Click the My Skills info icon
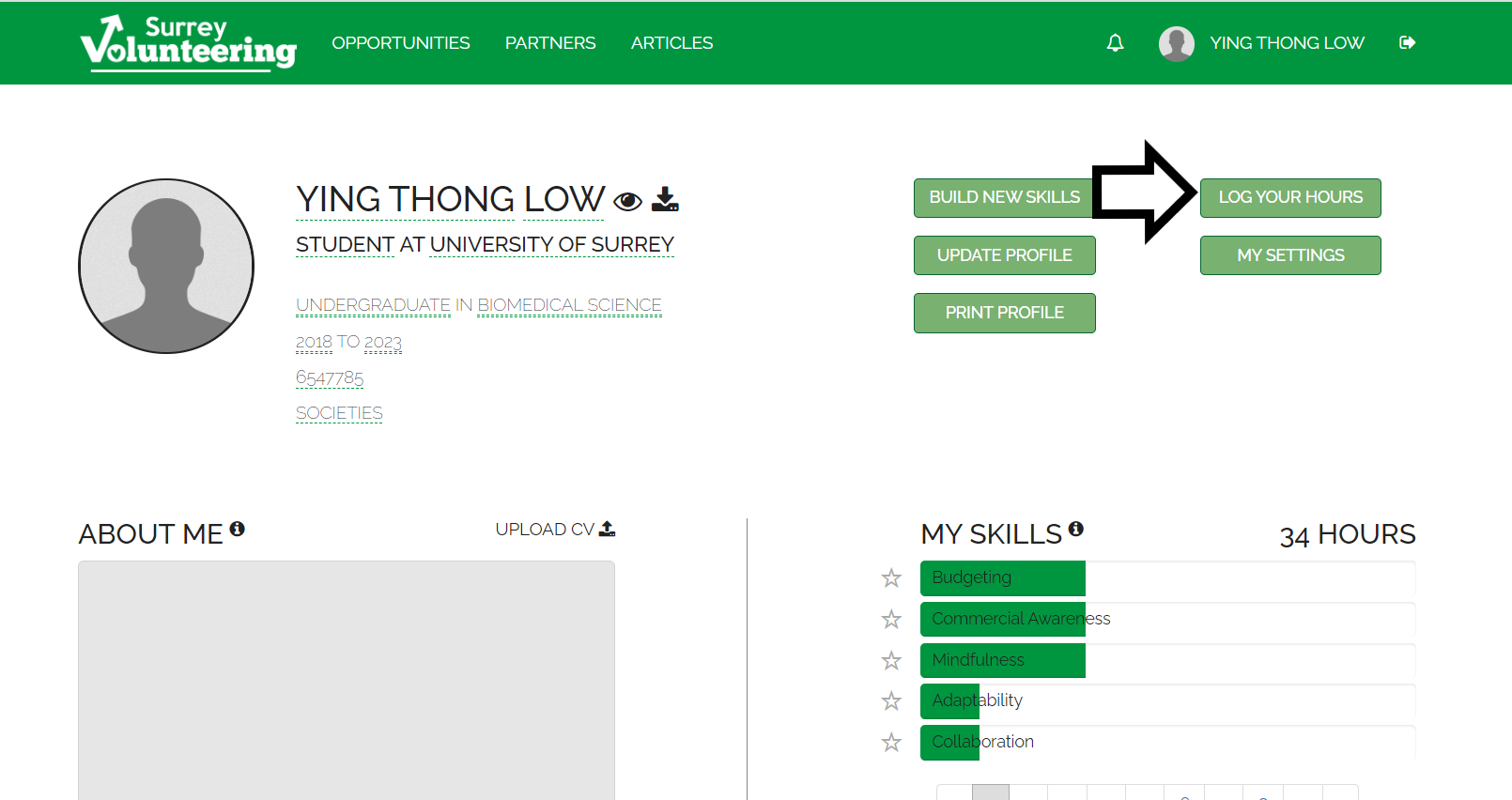 coord(1076,529)
